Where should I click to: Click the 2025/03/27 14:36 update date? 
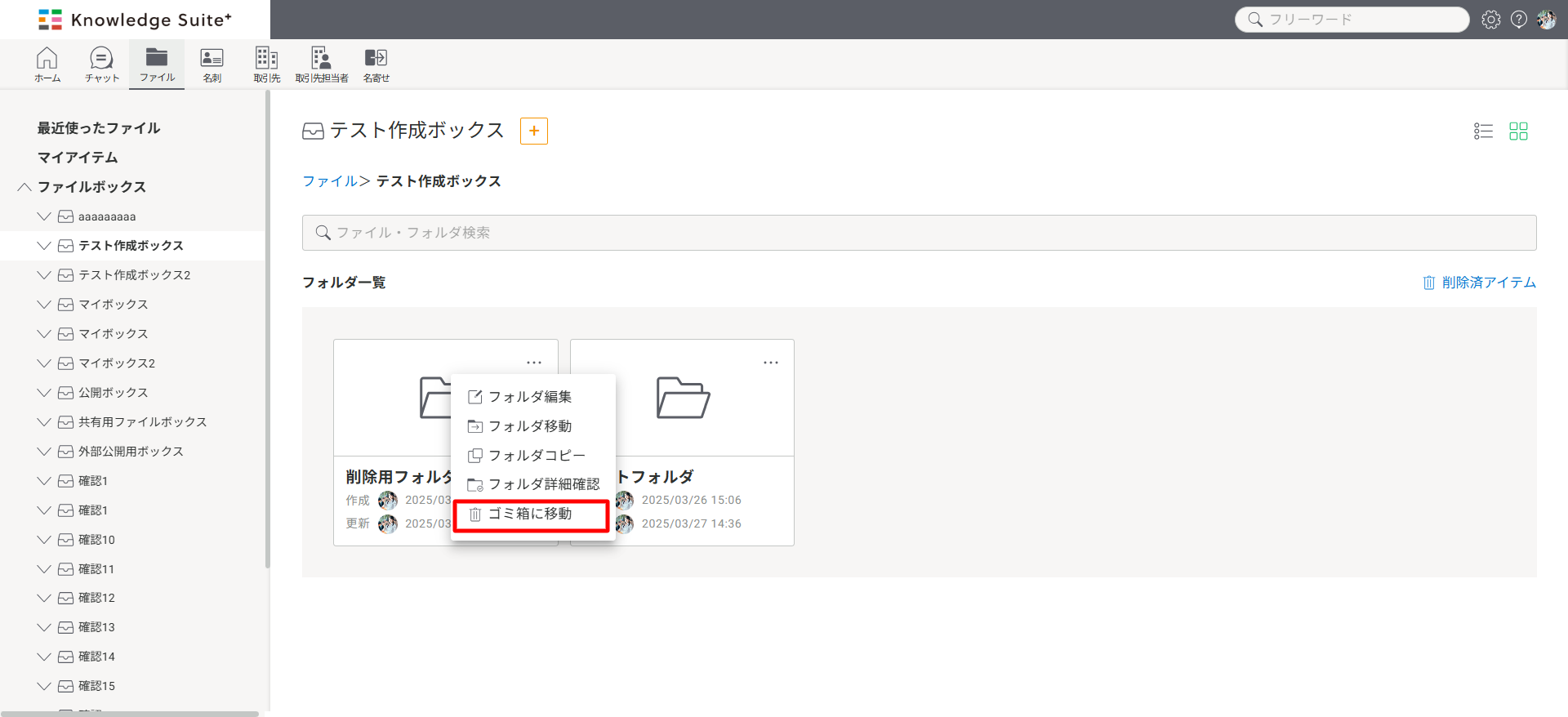pyautogui.click(x=692, y=524)
